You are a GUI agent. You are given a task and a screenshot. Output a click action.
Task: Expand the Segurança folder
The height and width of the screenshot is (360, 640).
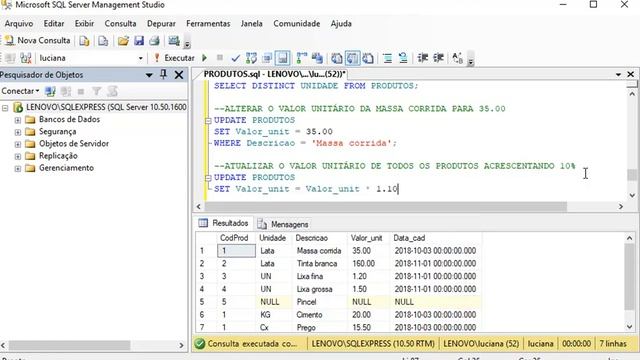tap(18, 132)
